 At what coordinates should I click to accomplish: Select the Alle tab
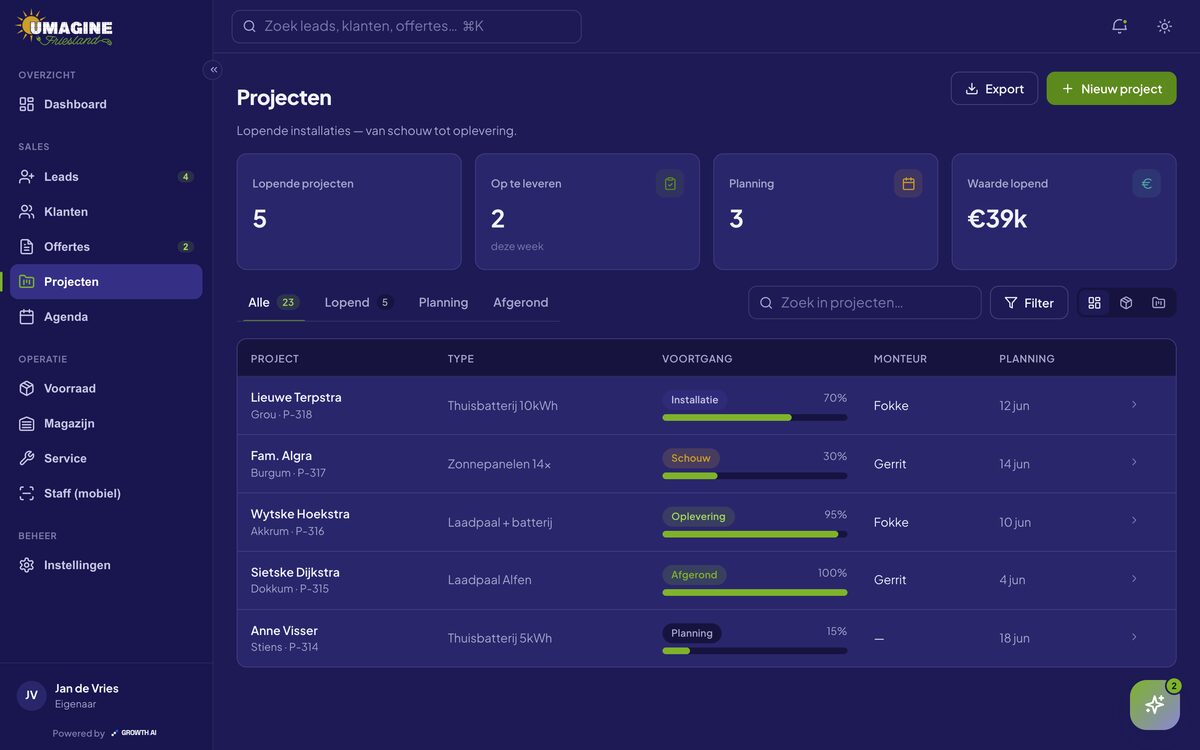(274, 303)
